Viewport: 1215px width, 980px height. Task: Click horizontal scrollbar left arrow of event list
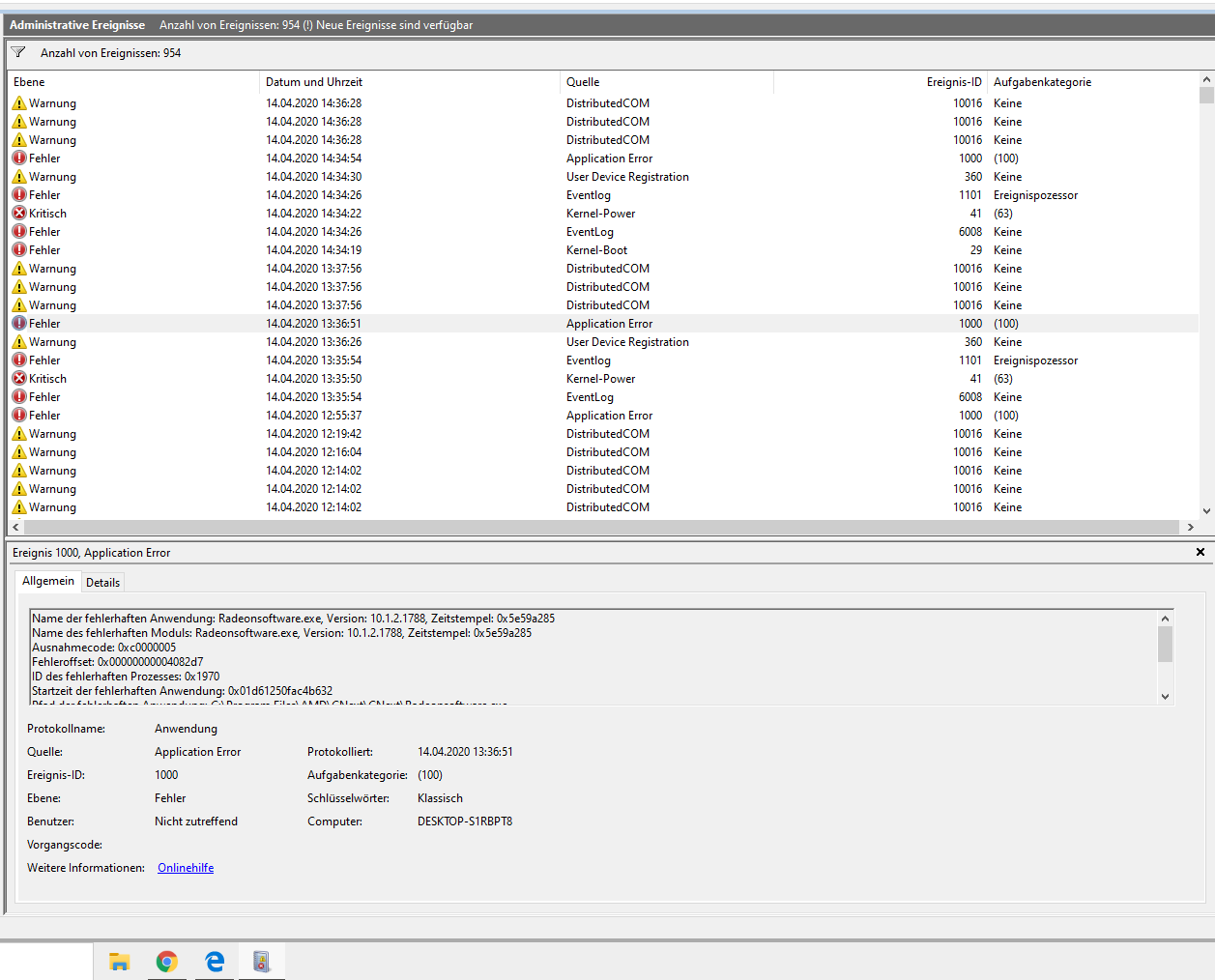tap(15, 528)
